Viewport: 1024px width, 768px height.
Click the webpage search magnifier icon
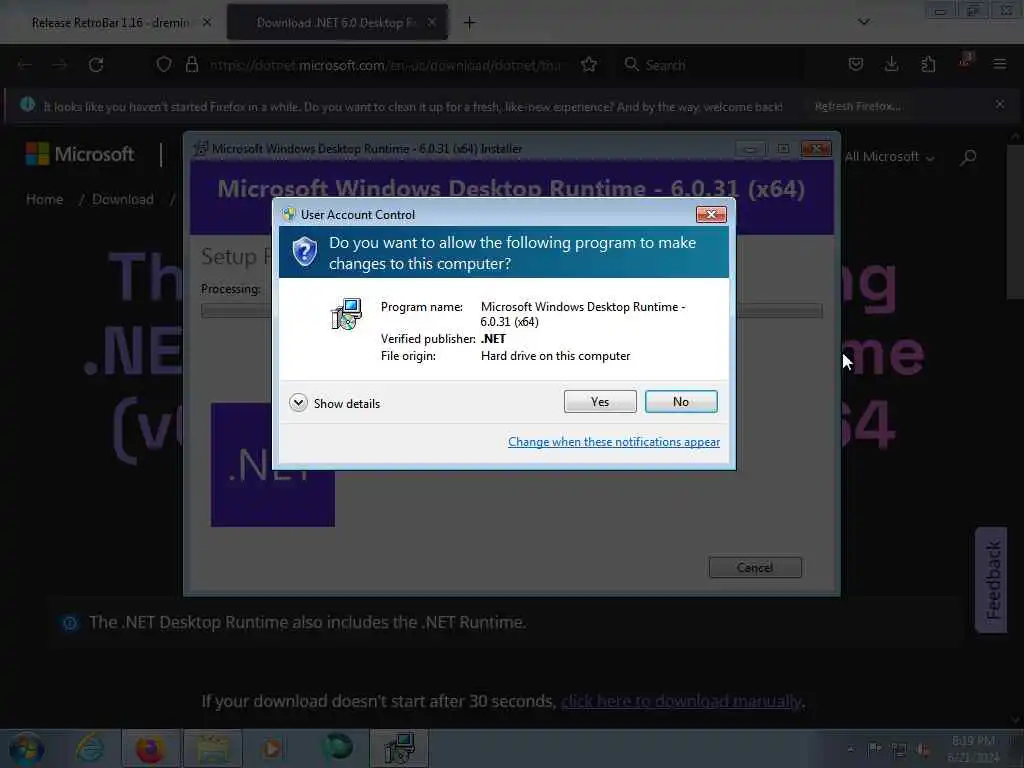click(968, 157)
